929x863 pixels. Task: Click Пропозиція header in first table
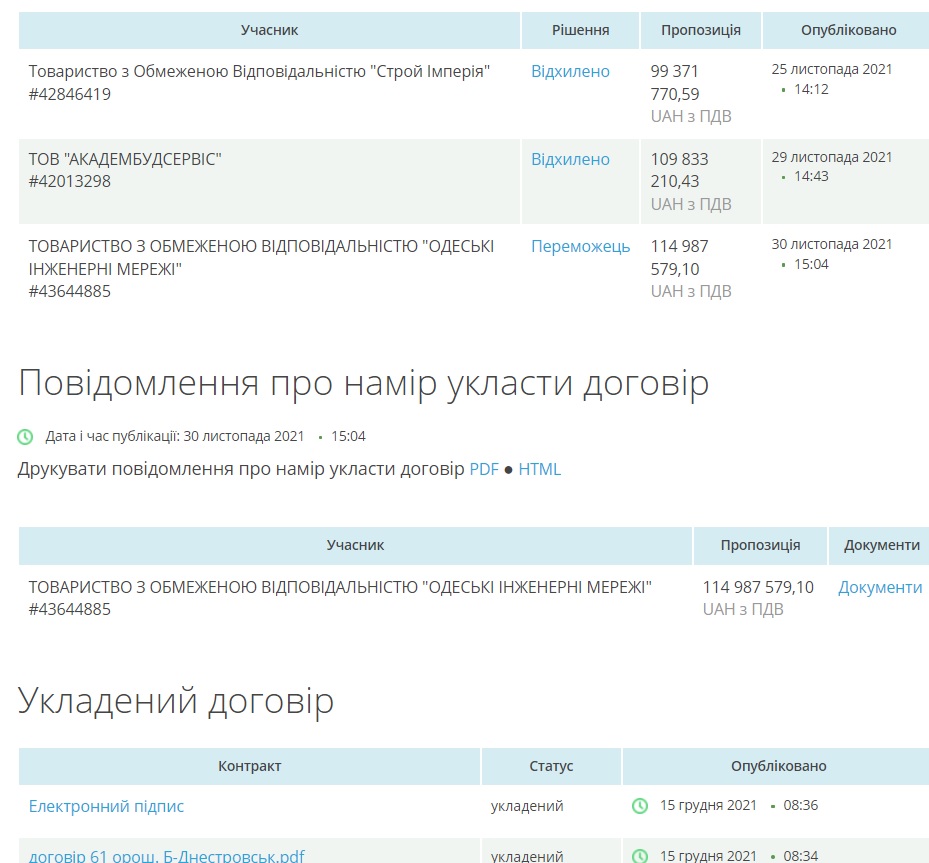(x=701, y=30)
